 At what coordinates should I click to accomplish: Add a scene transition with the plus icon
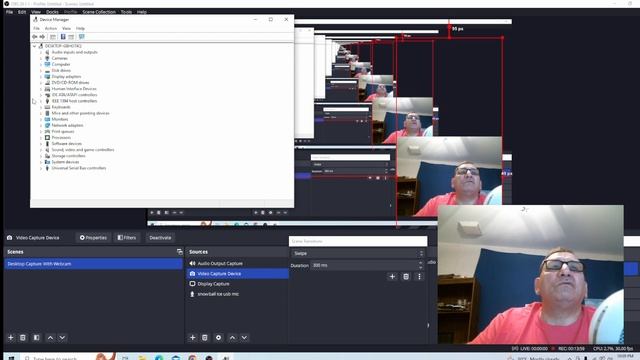392,276
